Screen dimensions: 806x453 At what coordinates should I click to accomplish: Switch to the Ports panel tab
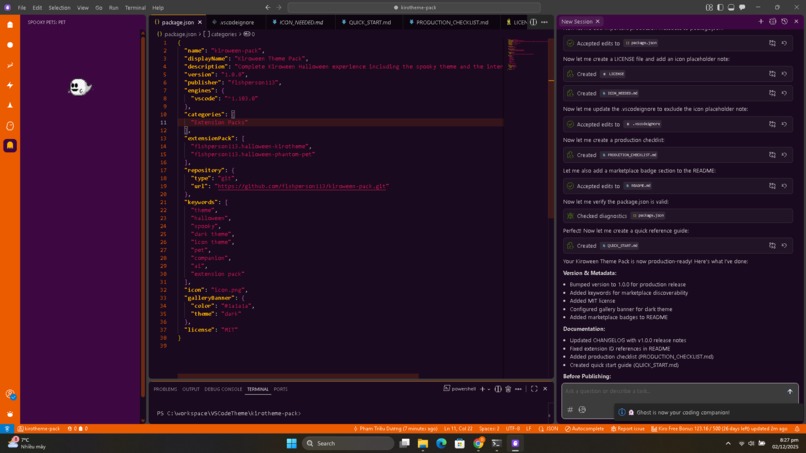point(281,389)
